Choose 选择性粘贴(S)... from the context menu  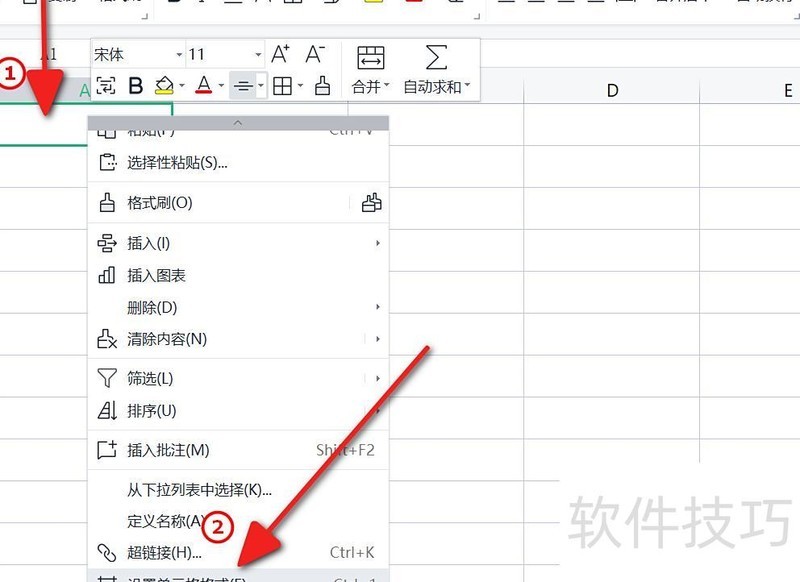point(238,163)
